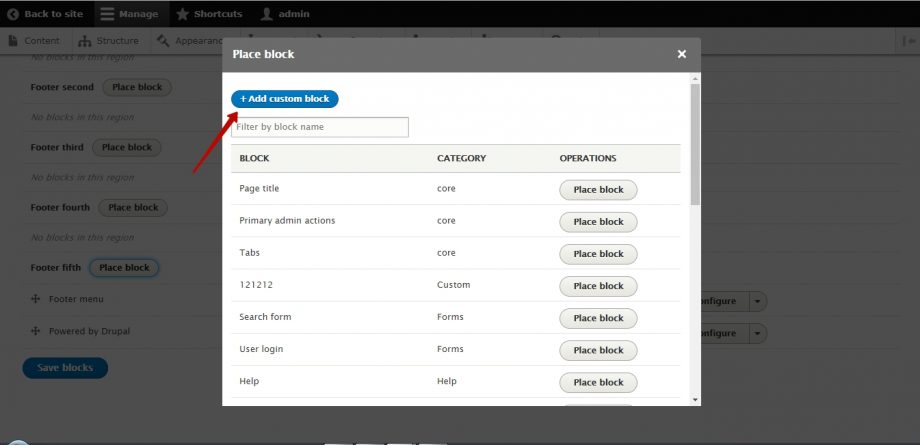920x445 pixels.
Task: Click the drag handle beside Powered by Drupal
Action: pos(35,331)
